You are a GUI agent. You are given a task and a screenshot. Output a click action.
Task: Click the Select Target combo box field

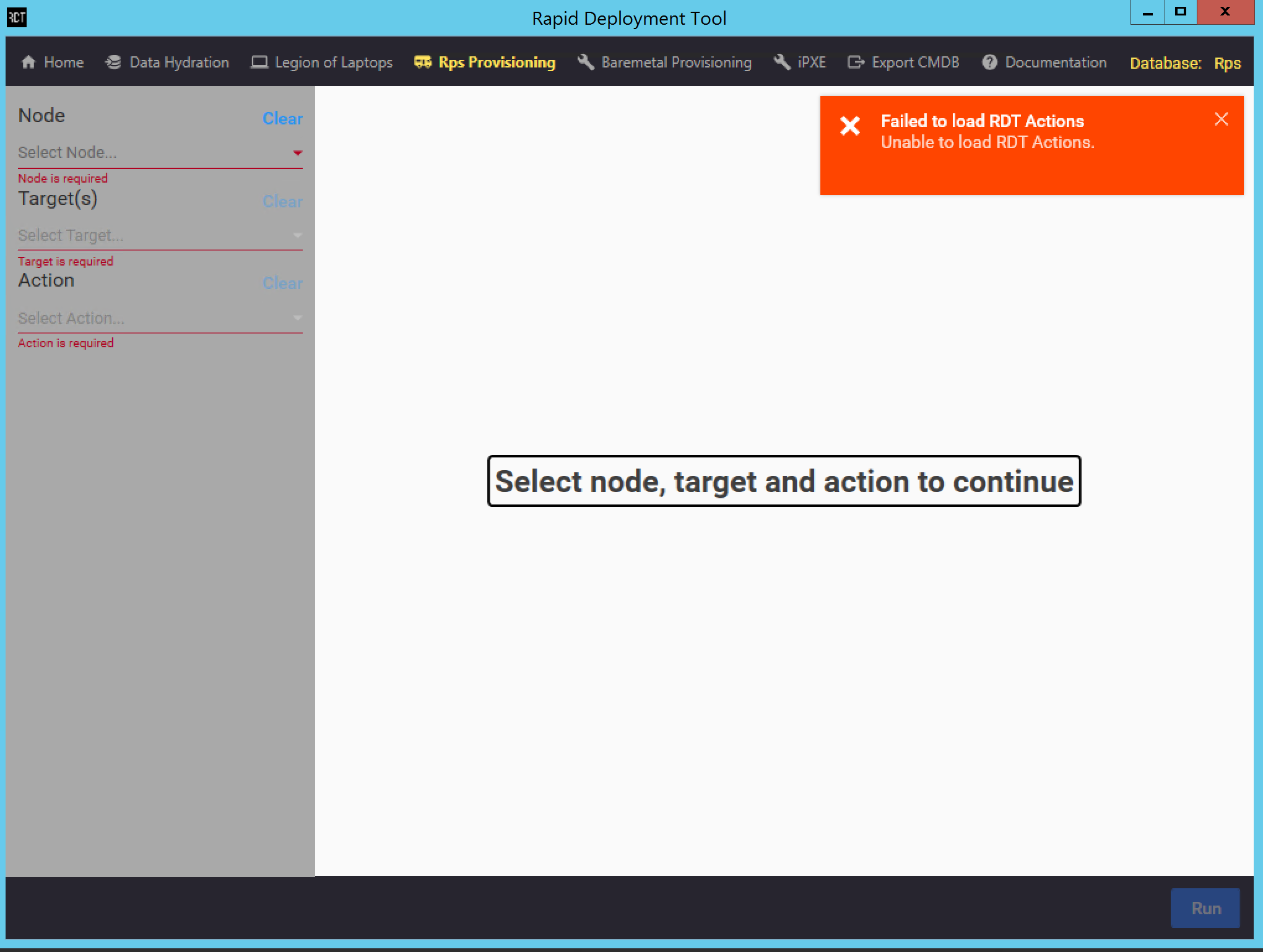pos(160,236)
